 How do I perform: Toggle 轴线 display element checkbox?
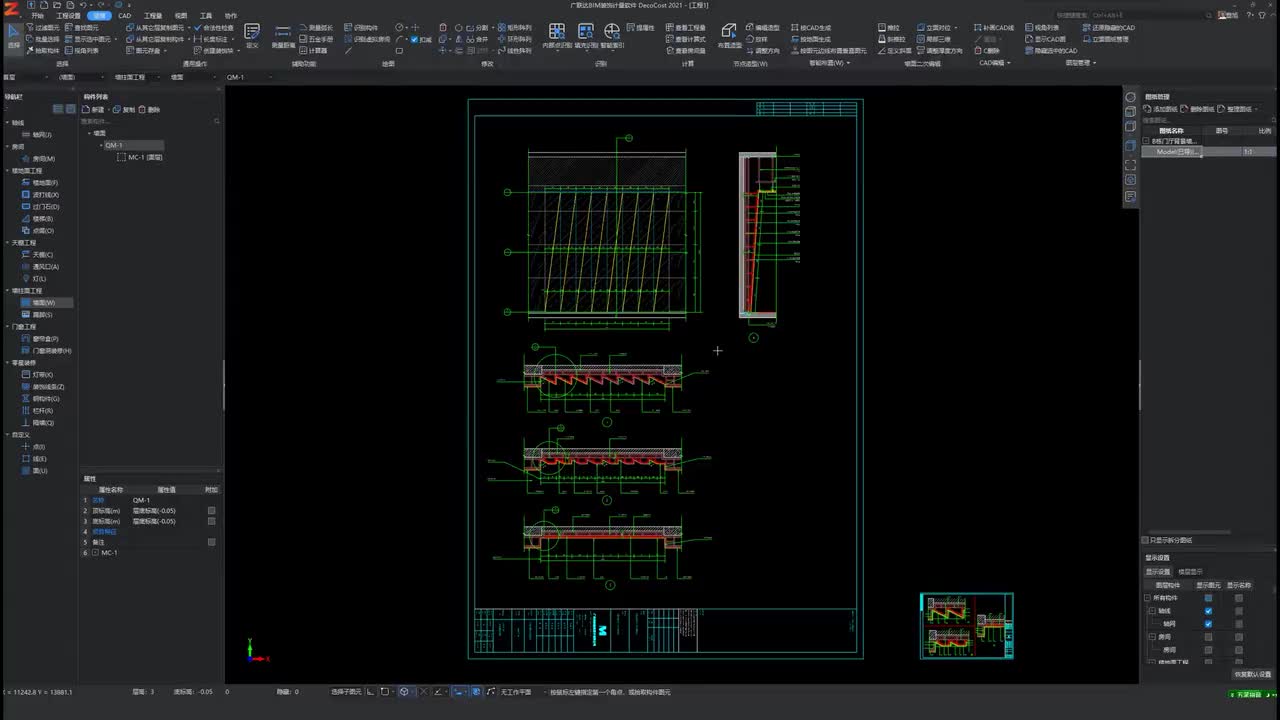pyautogui.click(x=1208, y=611)
